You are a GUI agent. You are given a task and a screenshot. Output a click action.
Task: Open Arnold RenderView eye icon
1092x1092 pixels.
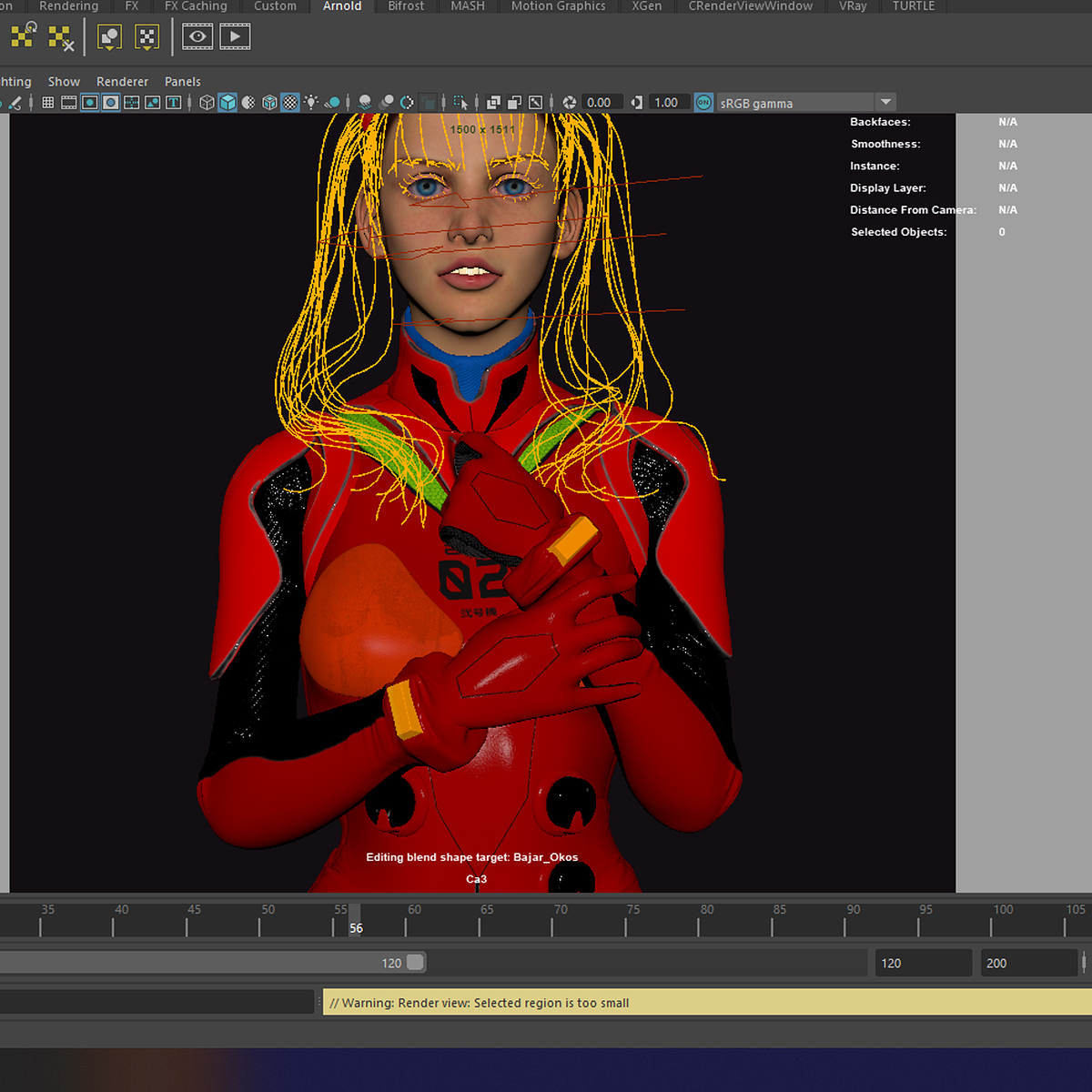click(x=197, y=37)
